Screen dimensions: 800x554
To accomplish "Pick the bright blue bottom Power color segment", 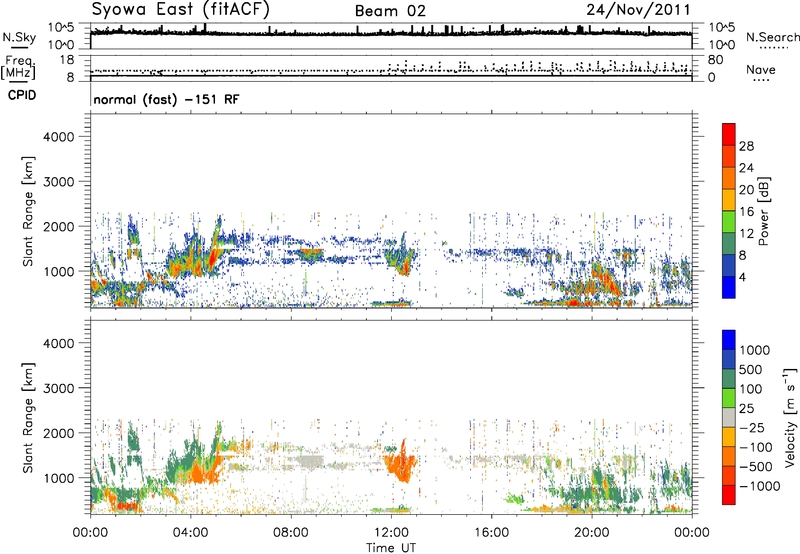I will (729, 287).
